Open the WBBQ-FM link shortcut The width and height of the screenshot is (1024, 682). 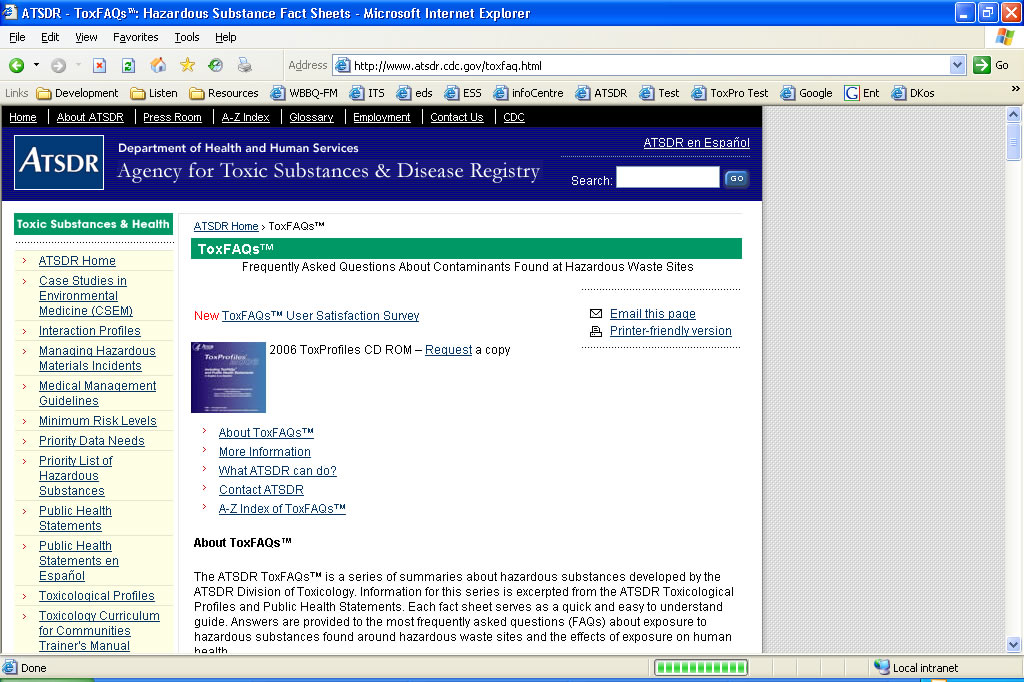click(x=304, y=93)
